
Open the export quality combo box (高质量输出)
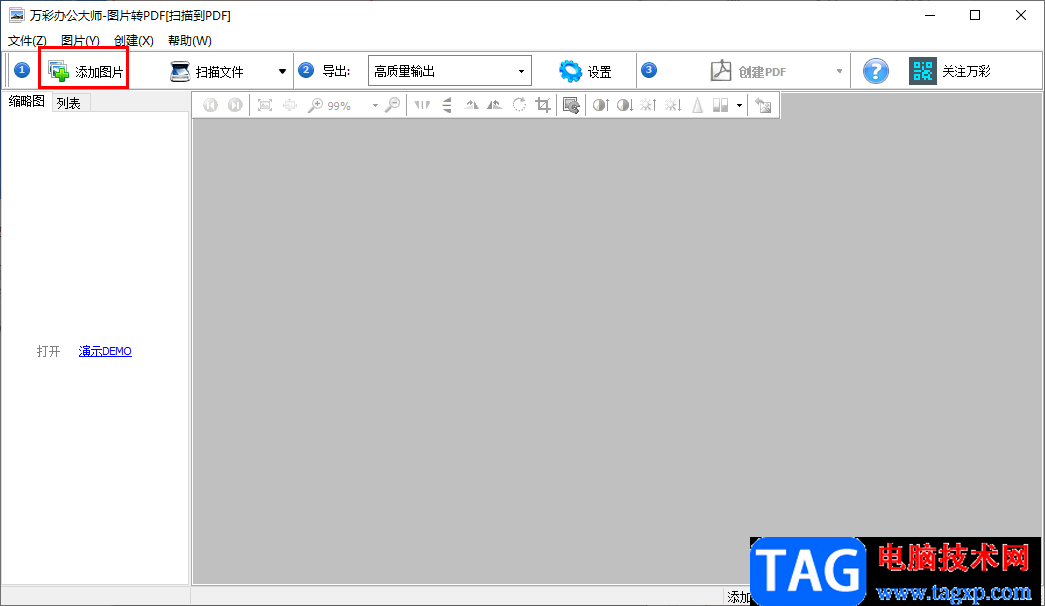449,71
